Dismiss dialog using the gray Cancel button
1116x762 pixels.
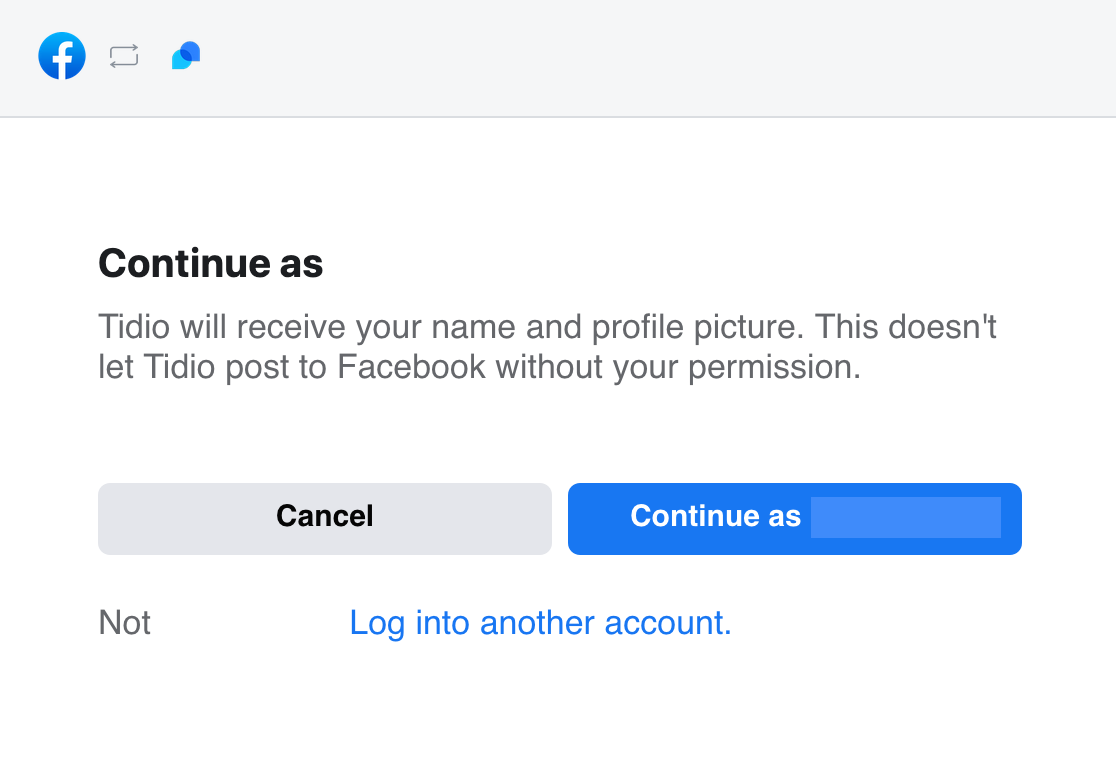point(325,519)
